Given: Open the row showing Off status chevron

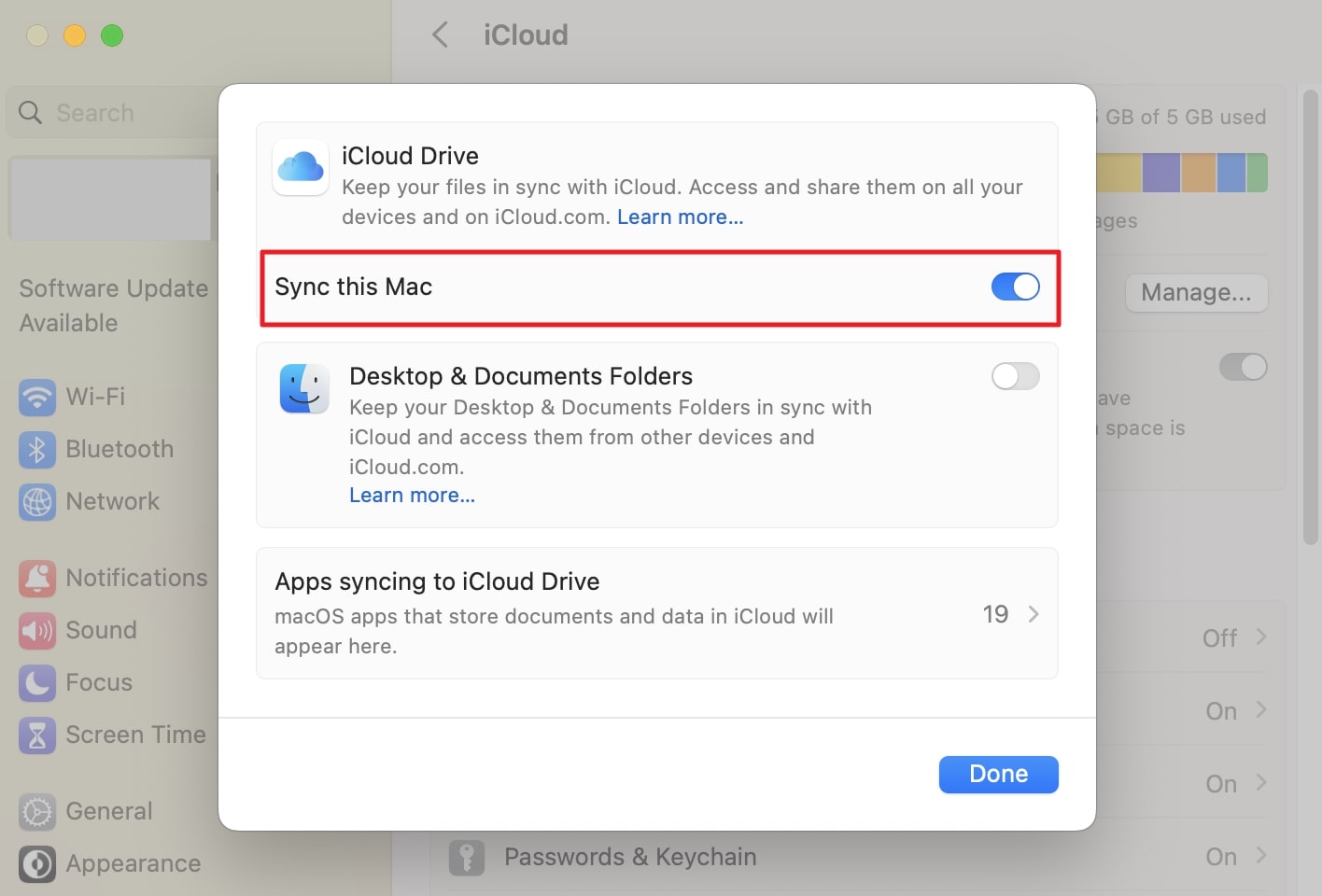Looking at the screenshot, I should coord(1261,637).
